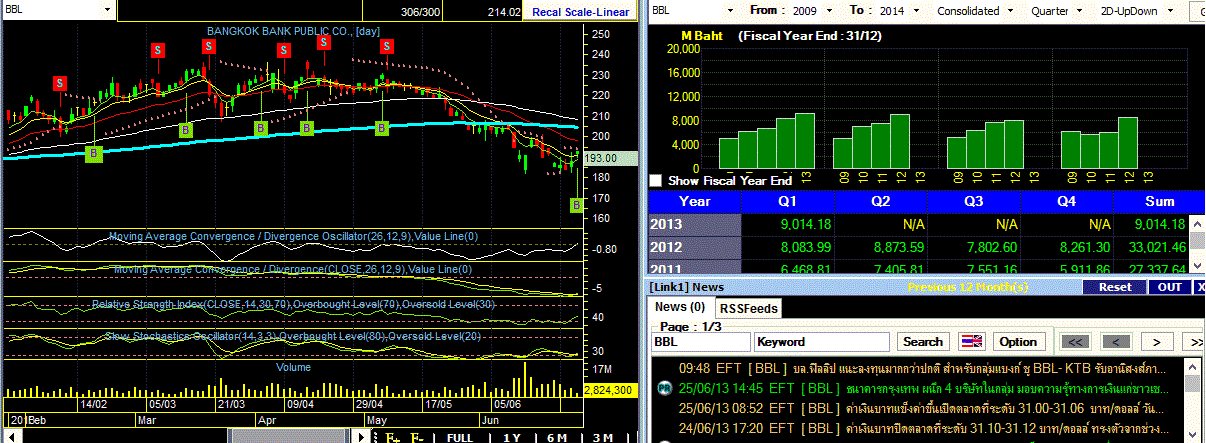This screenshot has width=1206, height=443.
Task: Click the 193.00 current price label
Action: 610,158
